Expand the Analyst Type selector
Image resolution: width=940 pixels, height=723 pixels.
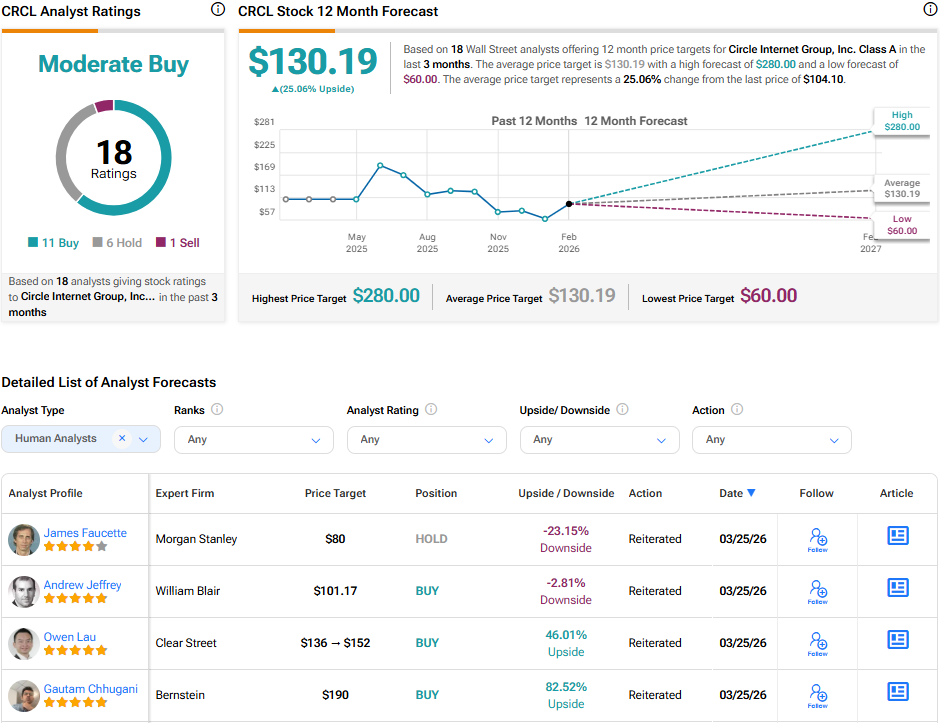click(142, 439)
